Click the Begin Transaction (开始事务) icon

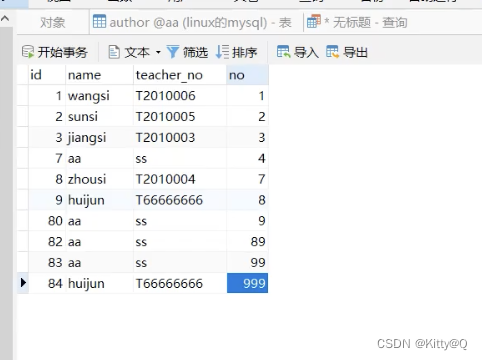[28, 52]
